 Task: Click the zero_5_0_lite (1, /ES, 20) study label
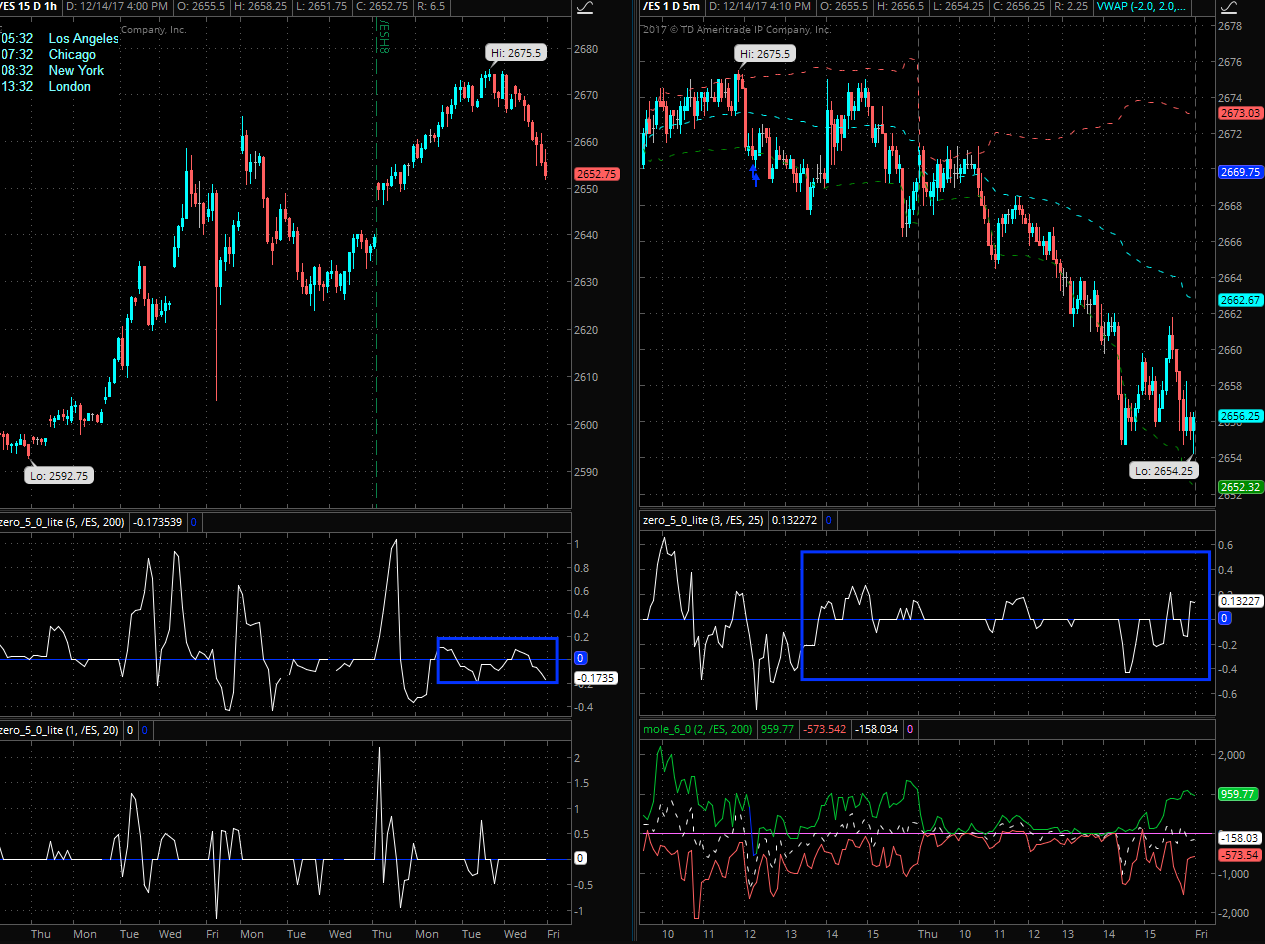58,730
